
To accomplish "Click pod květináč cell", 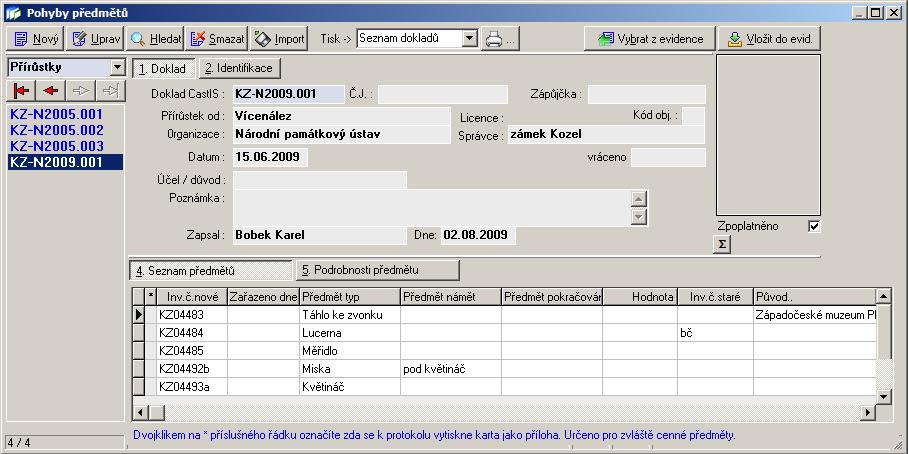I will (451, 369).
